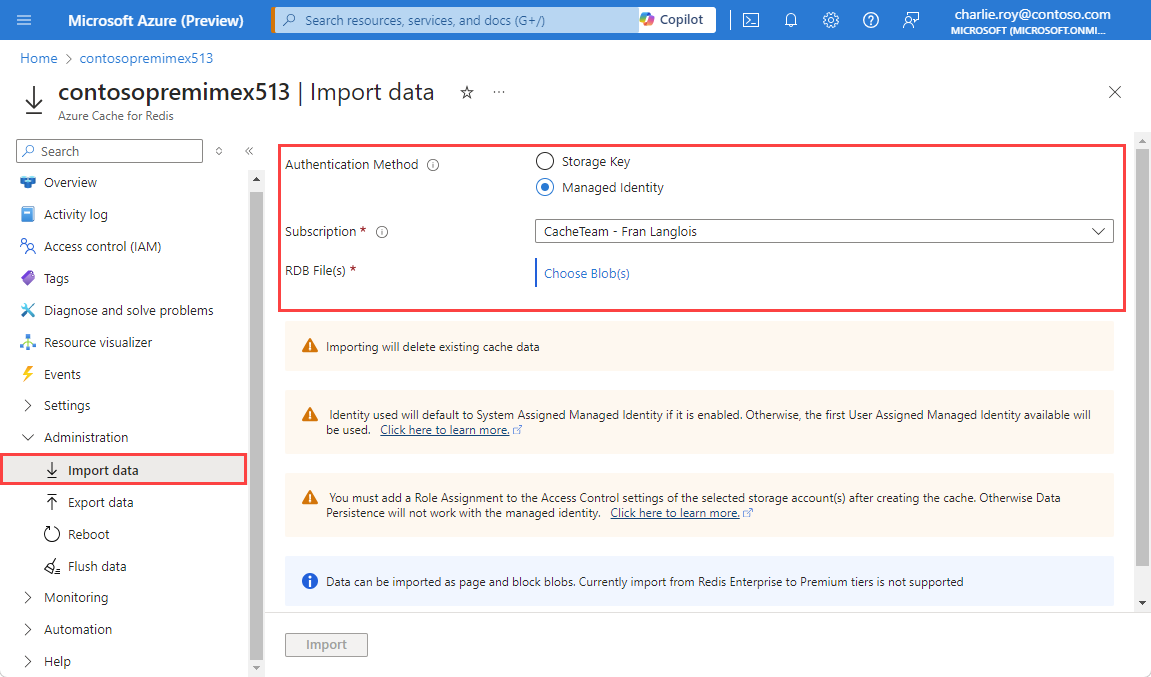The height and width of the screenshot is (677, 1151).
Task: Collapse the sidebar with double-chevron icon
Action: click(249, 151)
